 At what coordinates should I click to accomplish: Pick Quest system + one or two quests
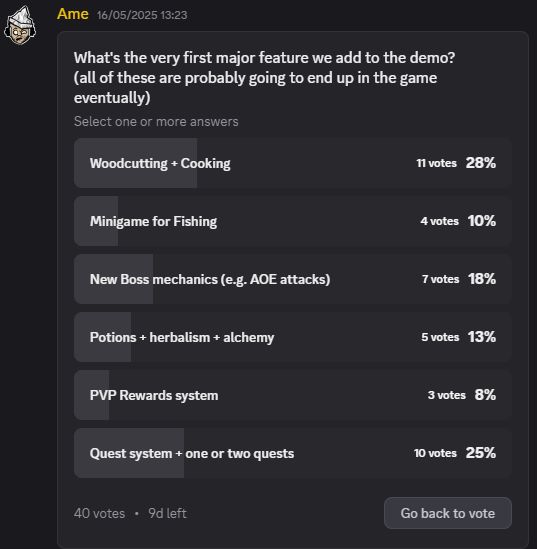[293, 453]
